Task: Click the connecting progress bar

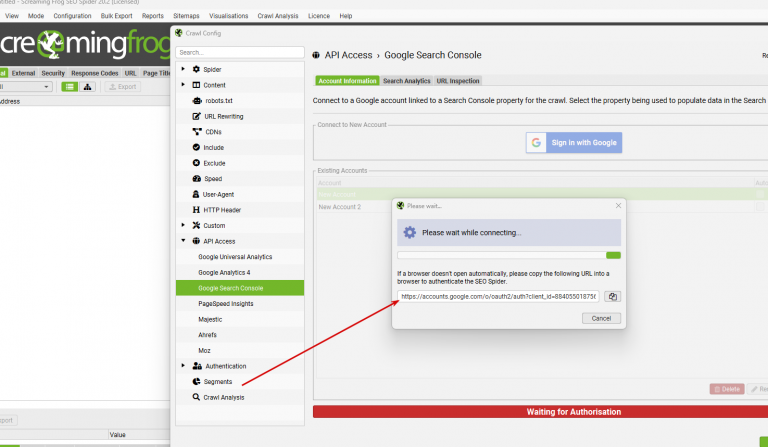Action: click(x=509, y=255)
